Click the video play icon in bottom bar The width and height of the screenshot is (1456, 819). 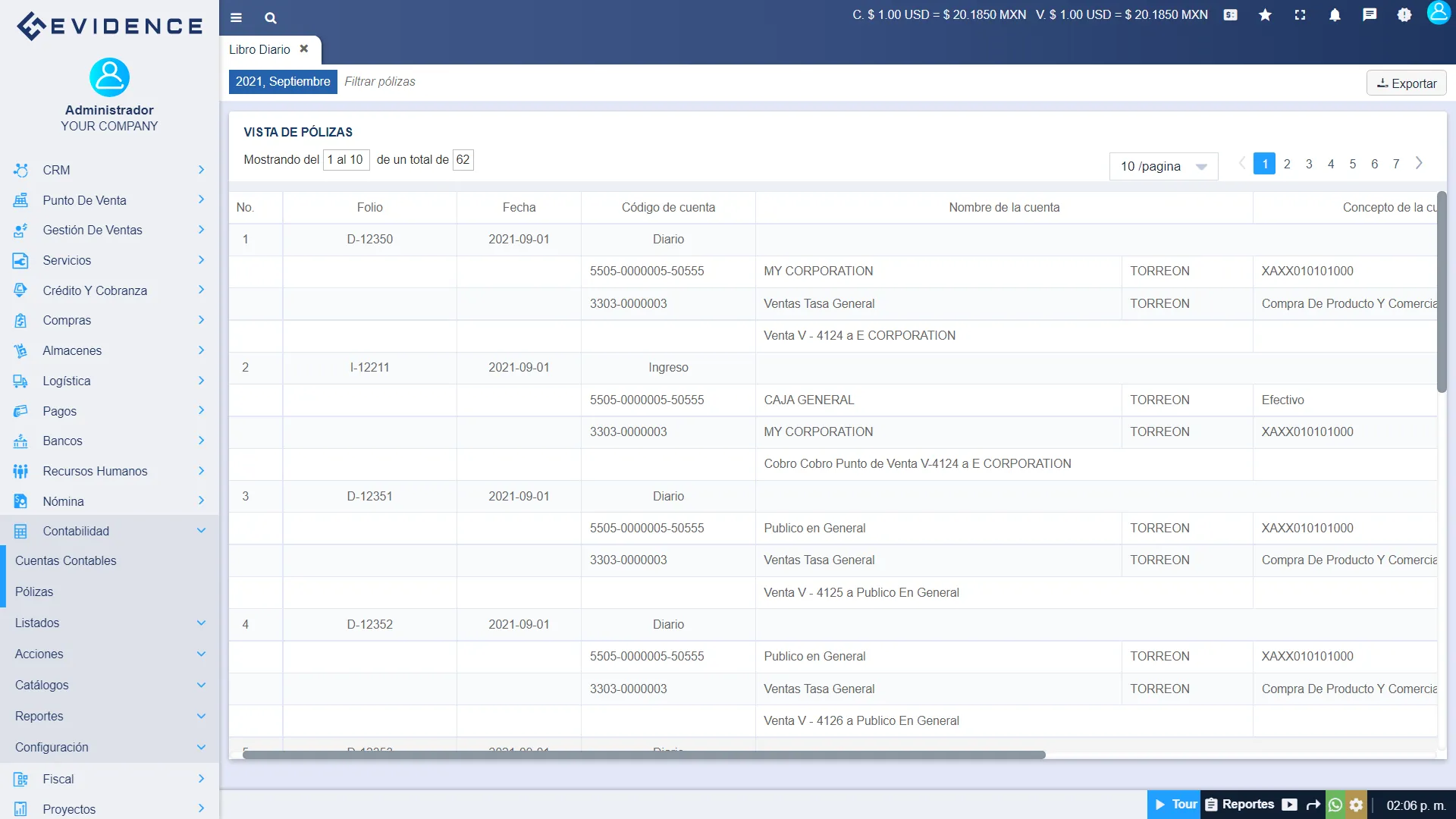pyautogui.click(x=1289, y=805)
